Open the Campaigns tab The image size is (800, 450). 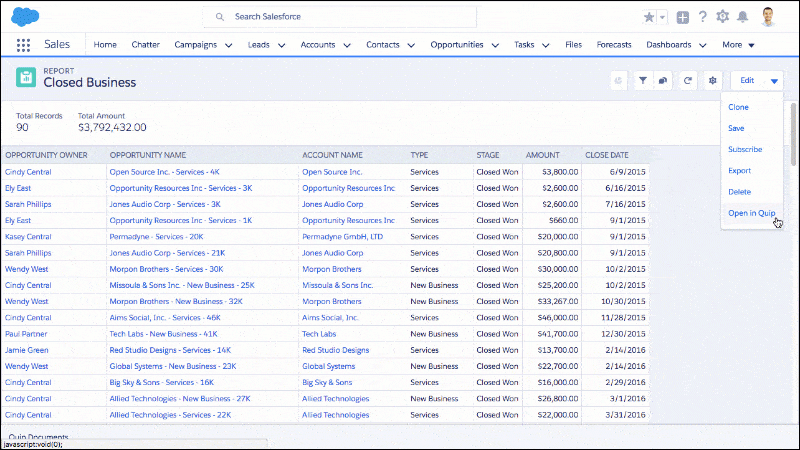tap(195, 45)
